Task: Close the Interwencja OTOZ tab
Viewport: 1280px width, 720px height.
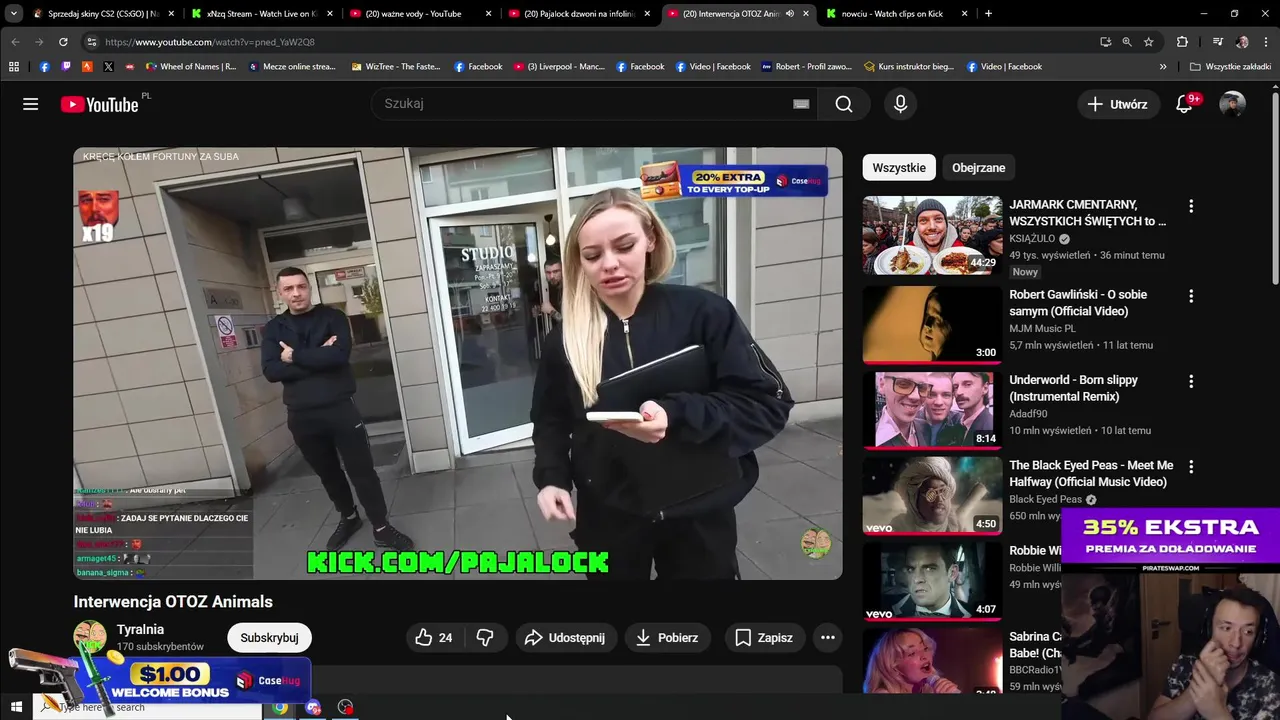Action: (806, 14)
